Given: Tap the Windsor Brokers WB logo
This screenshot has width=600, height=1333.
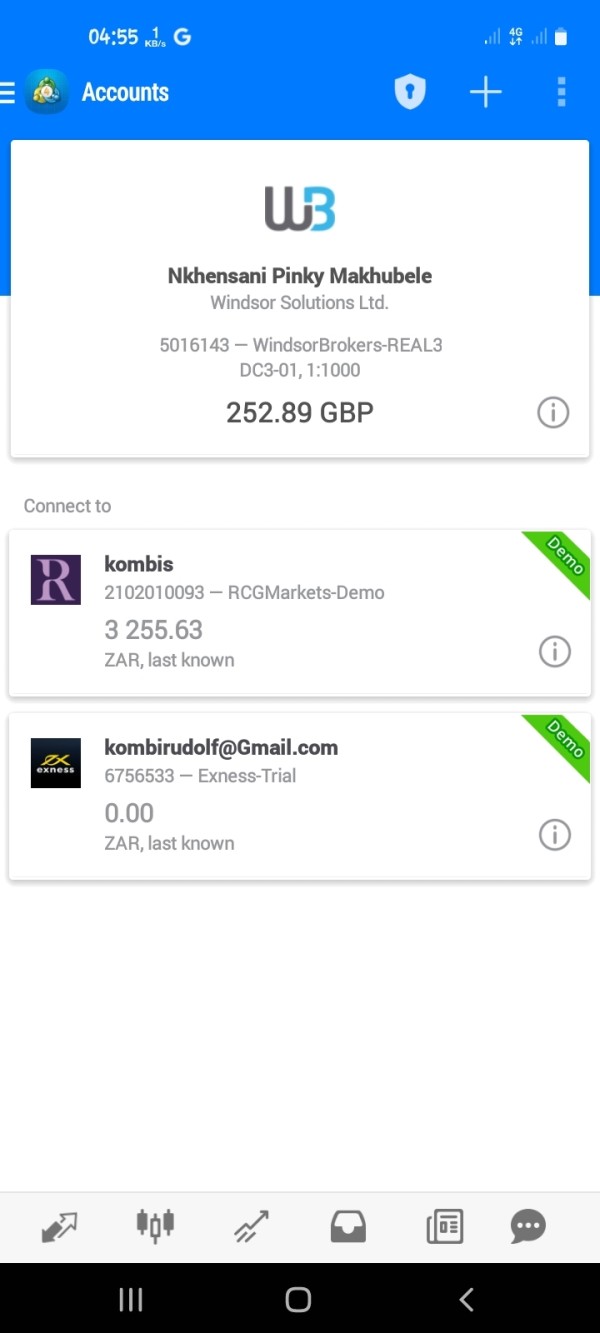Looking at the screenshot, I should (x=300, y=209).
